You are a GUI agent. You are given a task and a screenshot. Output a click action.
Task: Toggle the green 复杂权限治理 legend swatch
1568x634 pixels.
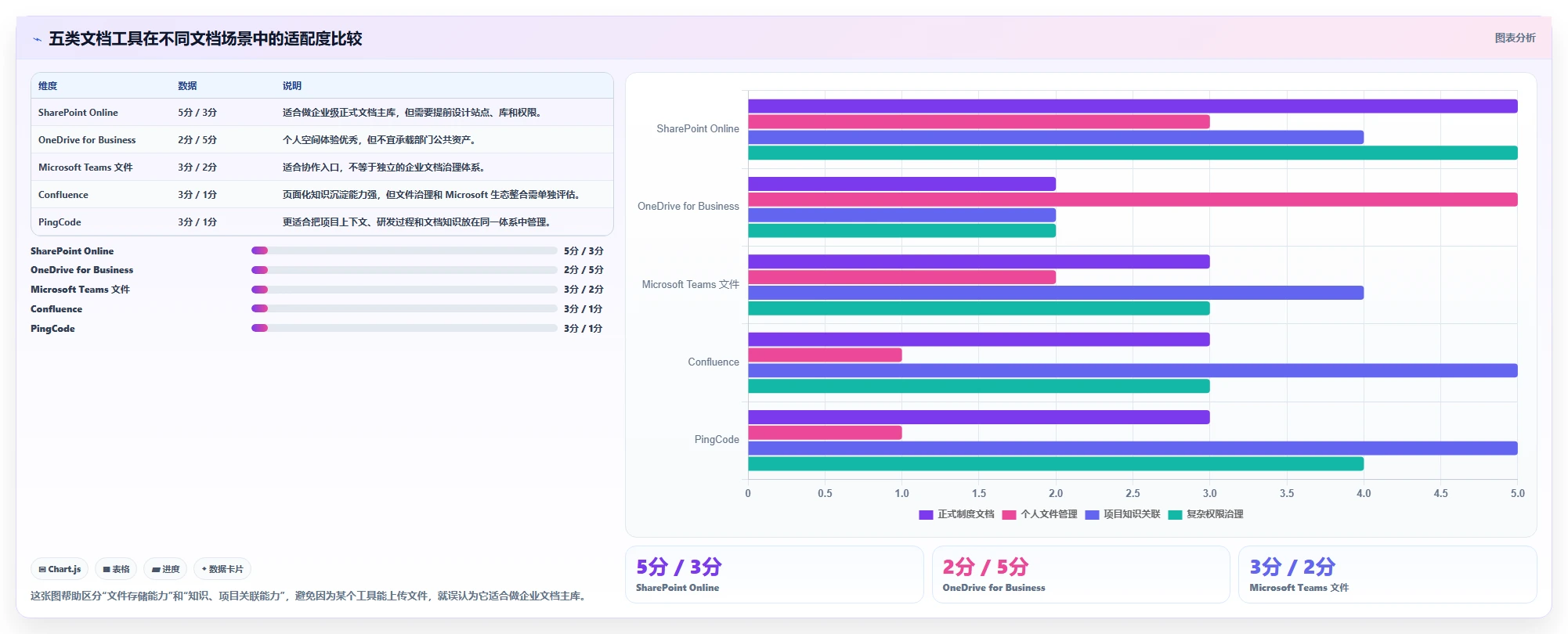tap(1175, 514)
